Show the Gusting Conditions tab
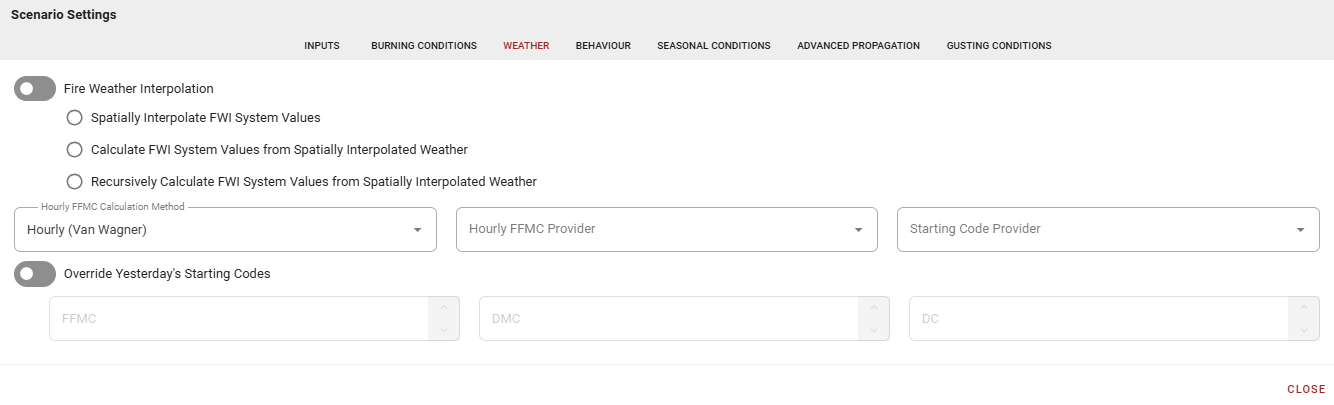The width and height of the screenshot is (1334, 405). tap(998, 46)
